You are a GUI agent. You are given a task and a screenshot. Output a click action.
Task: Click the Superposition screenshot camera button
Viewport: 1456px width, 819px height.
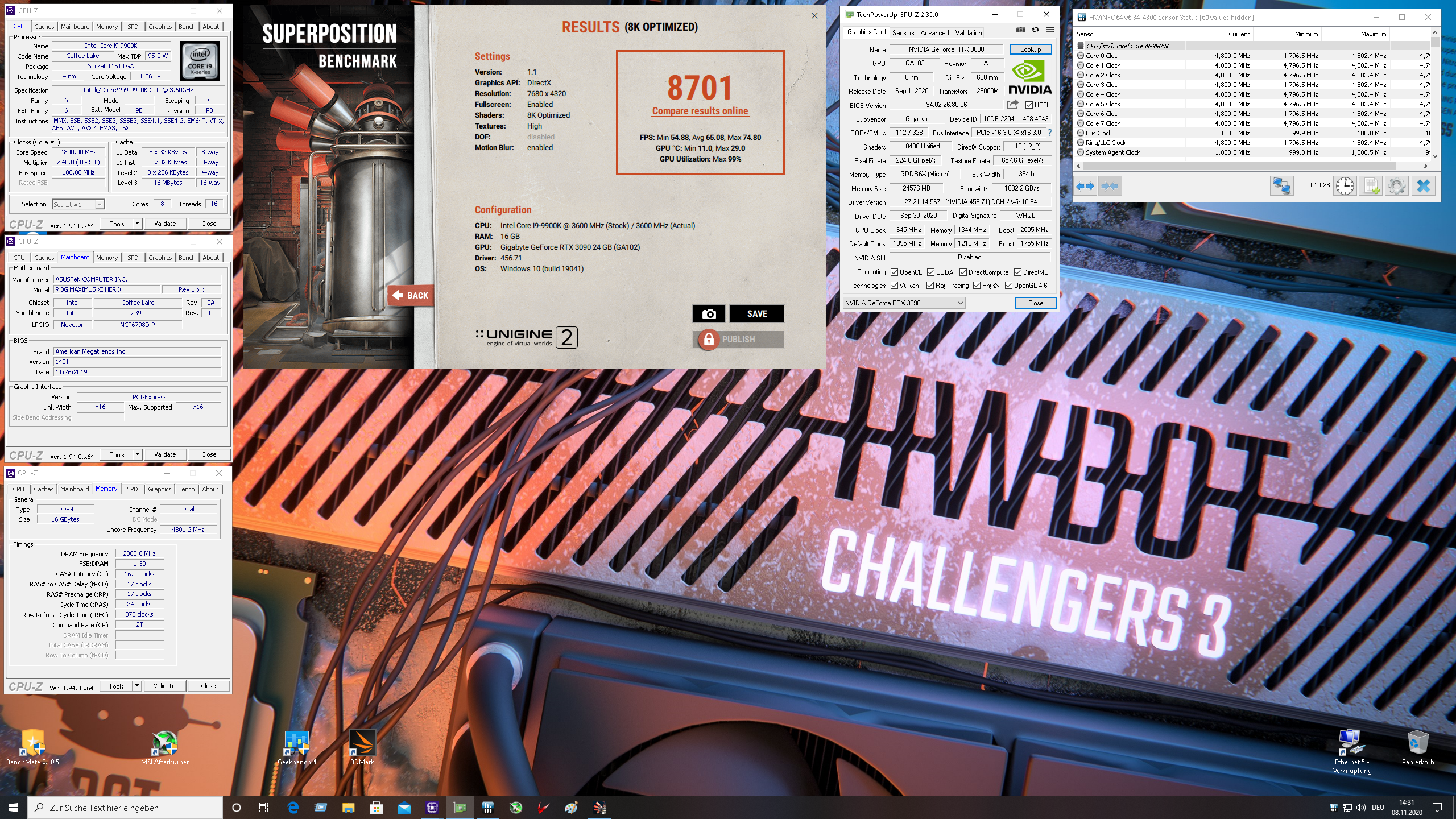(709, 313)
